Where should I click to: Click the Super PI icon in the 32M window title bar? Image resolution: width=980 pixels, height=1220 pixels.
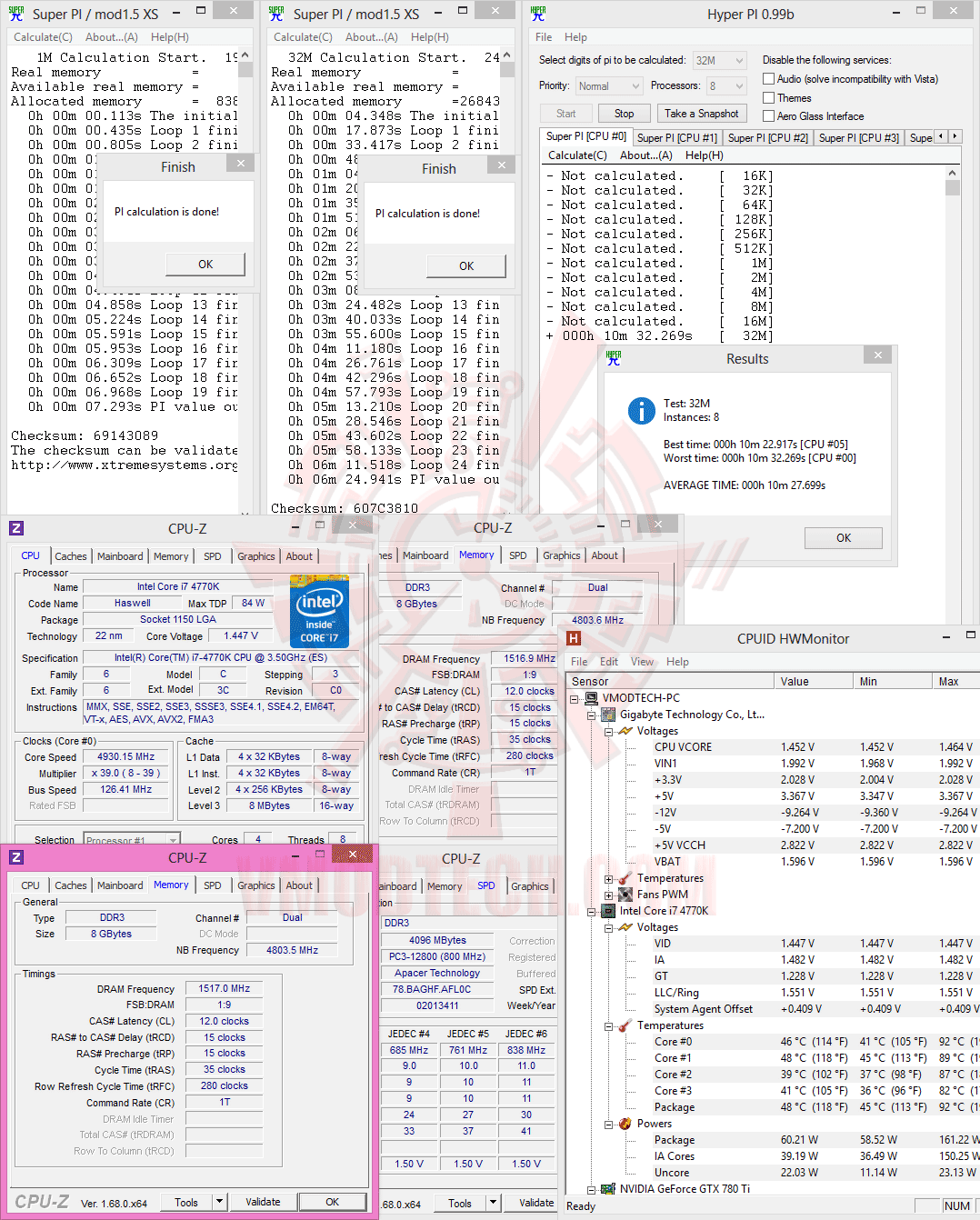[276, 13]
